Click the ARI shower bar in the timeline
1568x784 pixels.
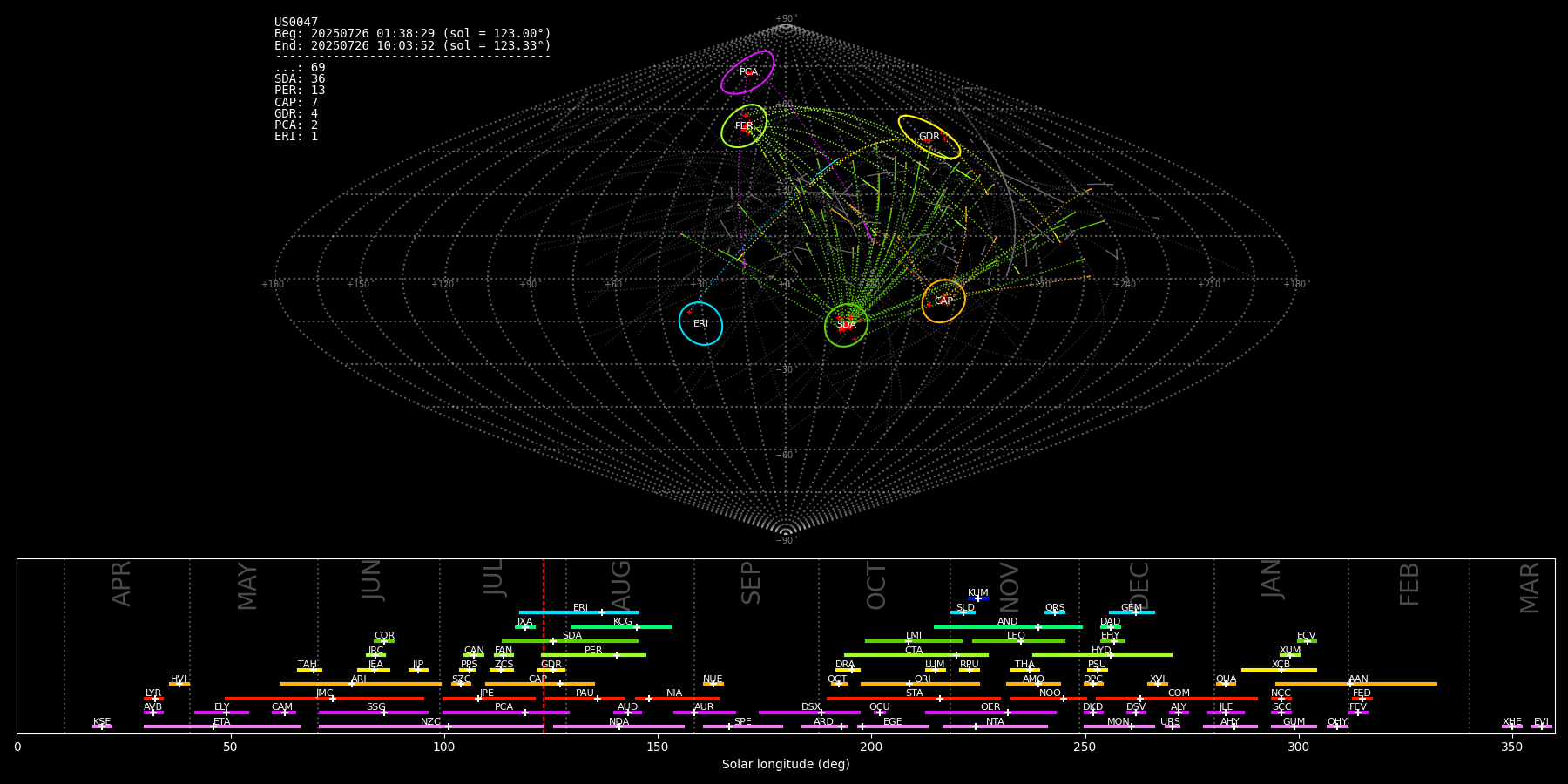point(360,684)
